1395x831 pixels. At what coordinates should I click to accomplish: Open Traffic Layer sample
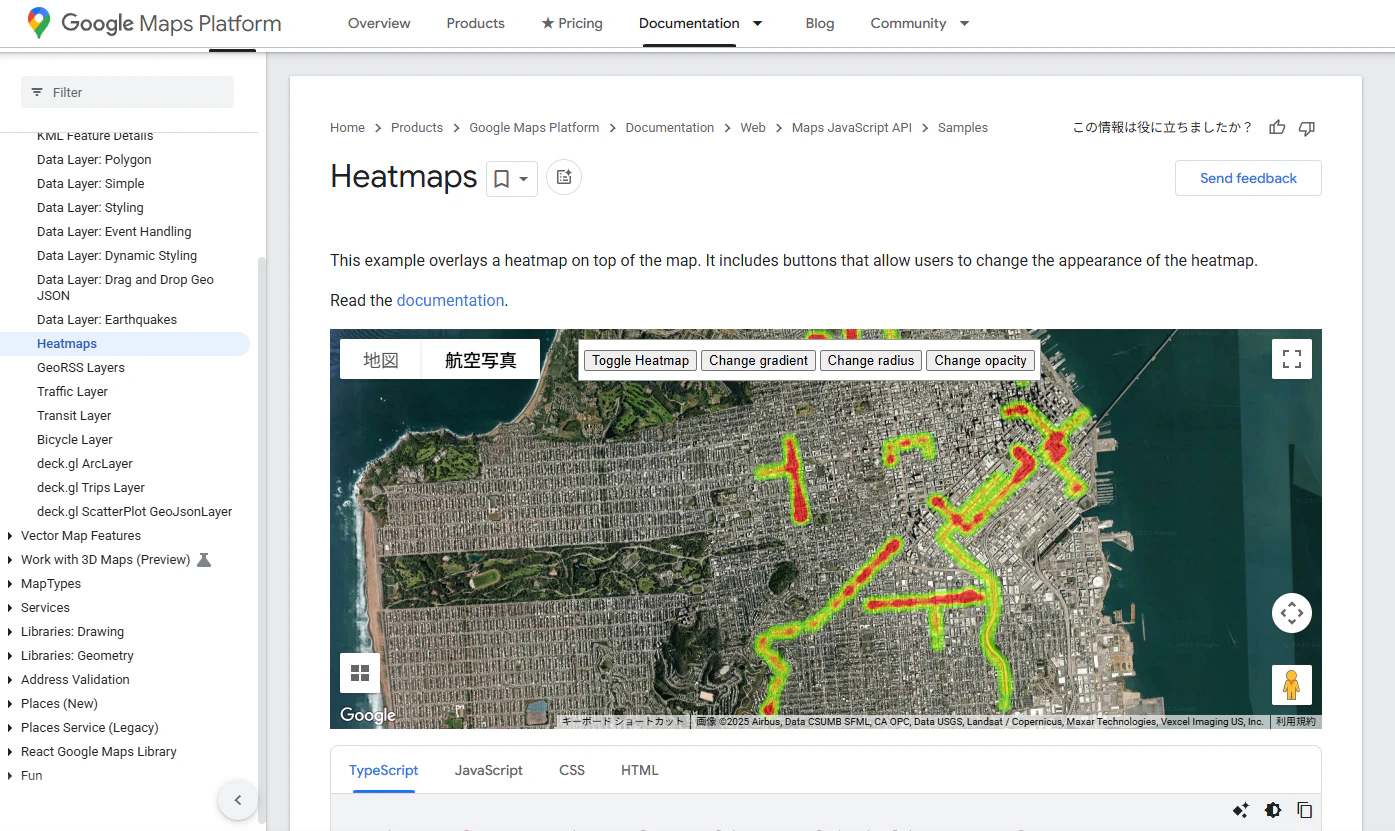(x=72, y=392)
